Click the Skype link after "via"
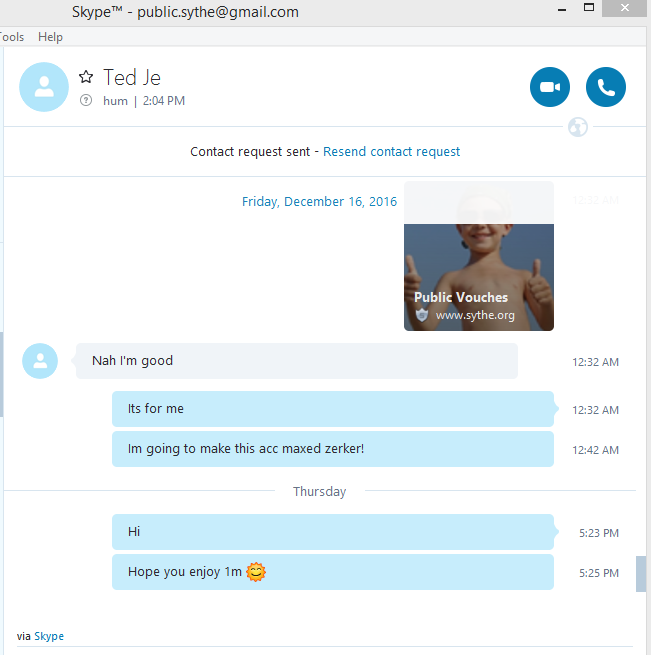 [x=49, y=636]
